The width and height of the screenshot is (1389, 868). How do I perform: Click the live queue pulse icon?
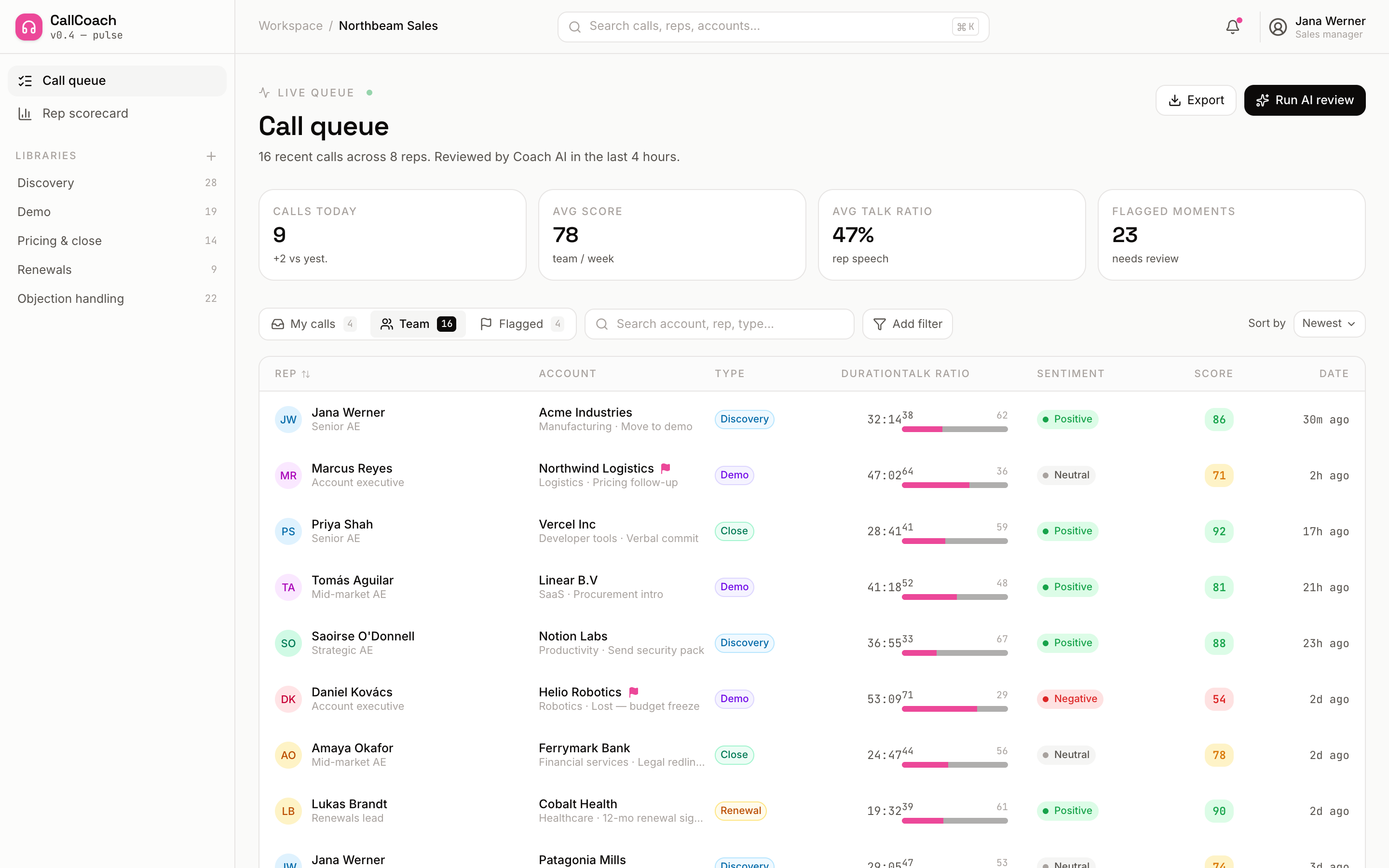[x=264, y=93]
